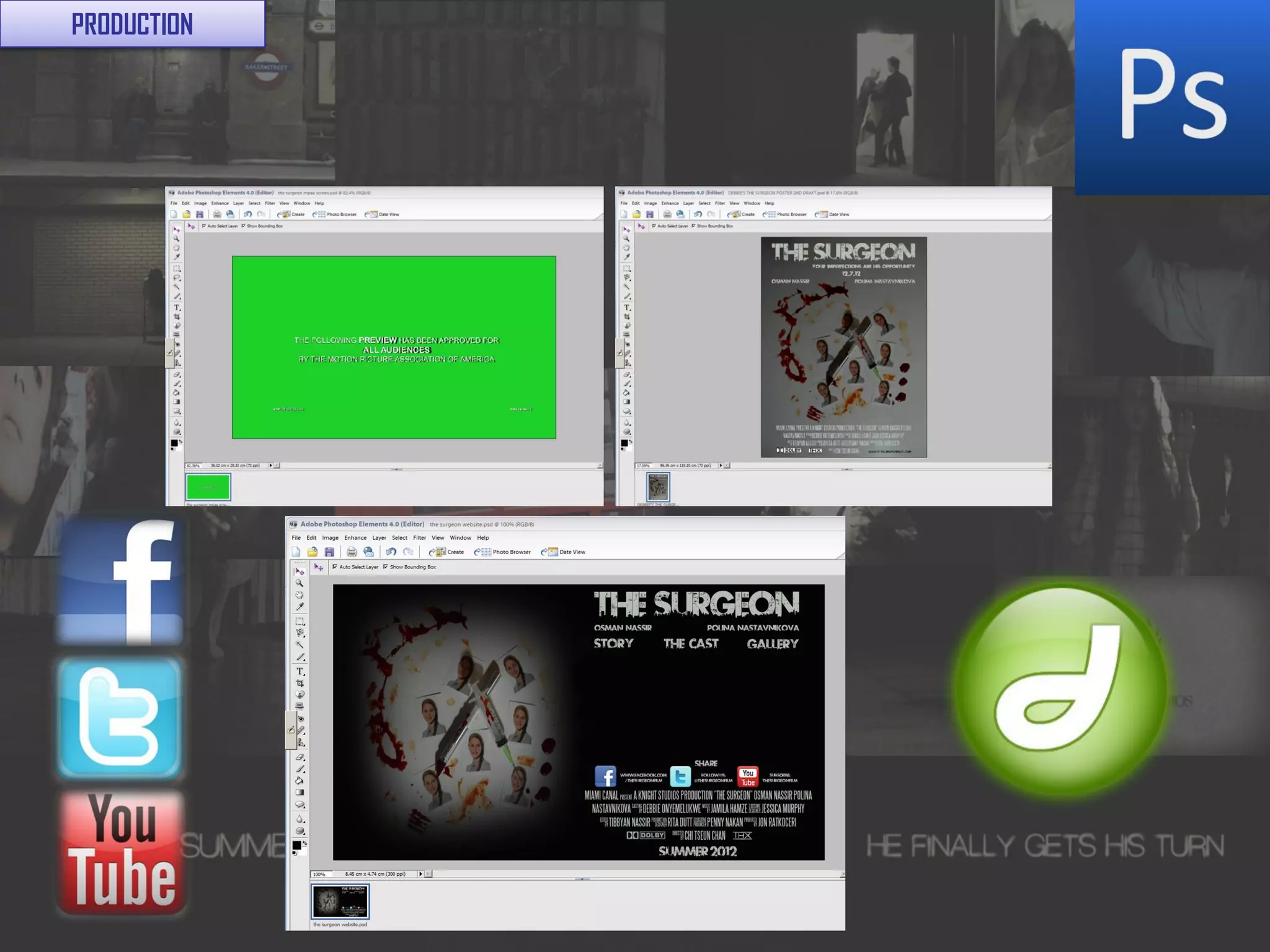
Task: Select Type tool in website.psd window
Action: point(300,671)
